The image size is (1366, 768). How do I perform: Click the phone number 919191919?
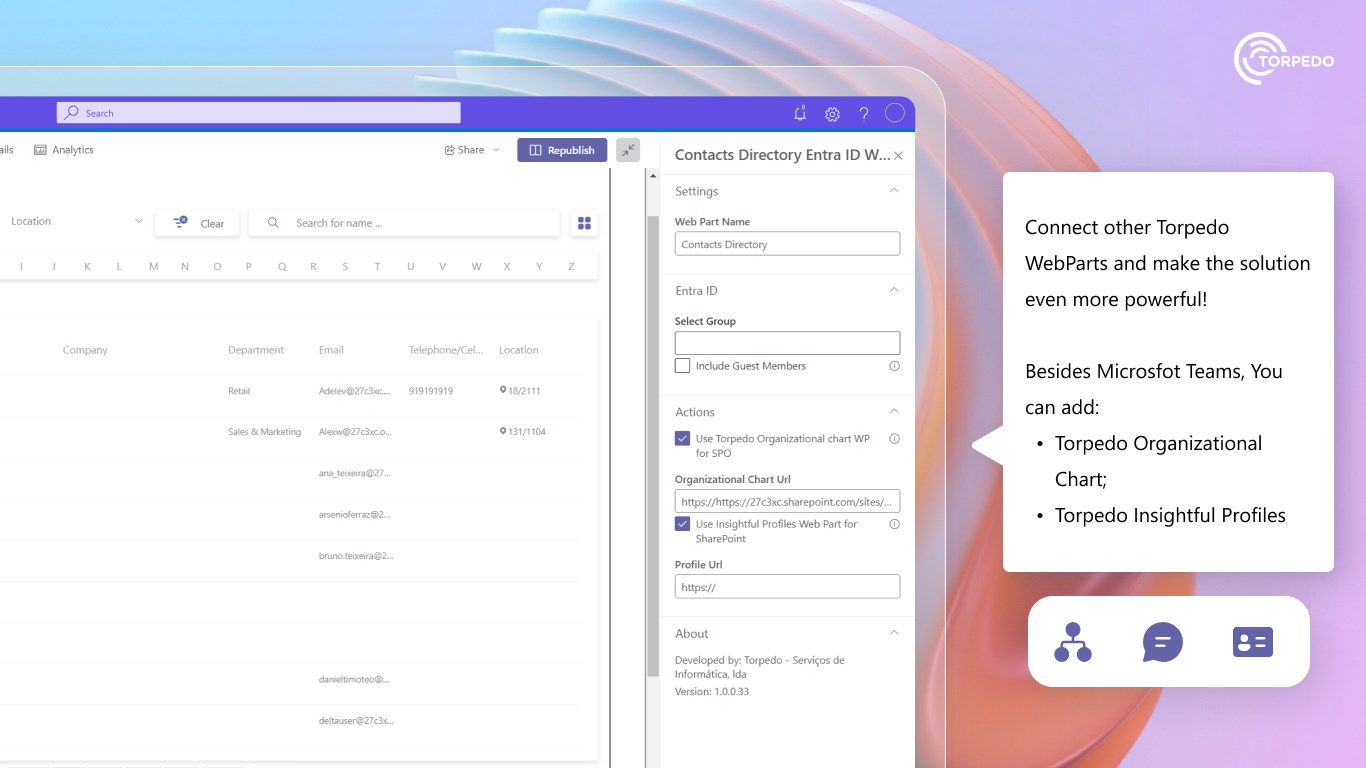coord(431,391)
